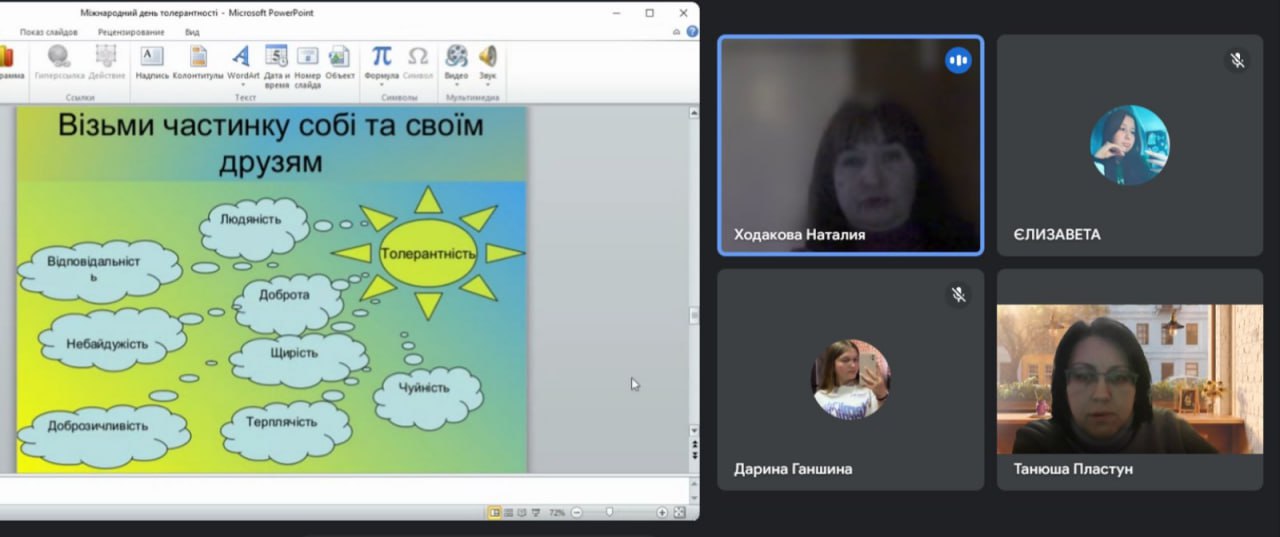
Task: Fit slide to current window icon
Action: tap(680, 512)
